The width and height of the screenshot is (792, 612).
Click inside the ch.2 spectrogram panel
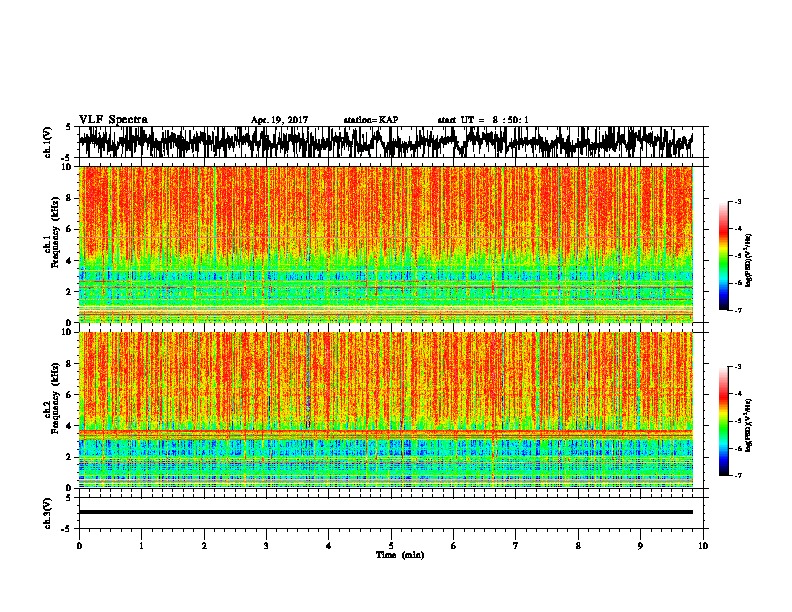click(x=386, y=410)
